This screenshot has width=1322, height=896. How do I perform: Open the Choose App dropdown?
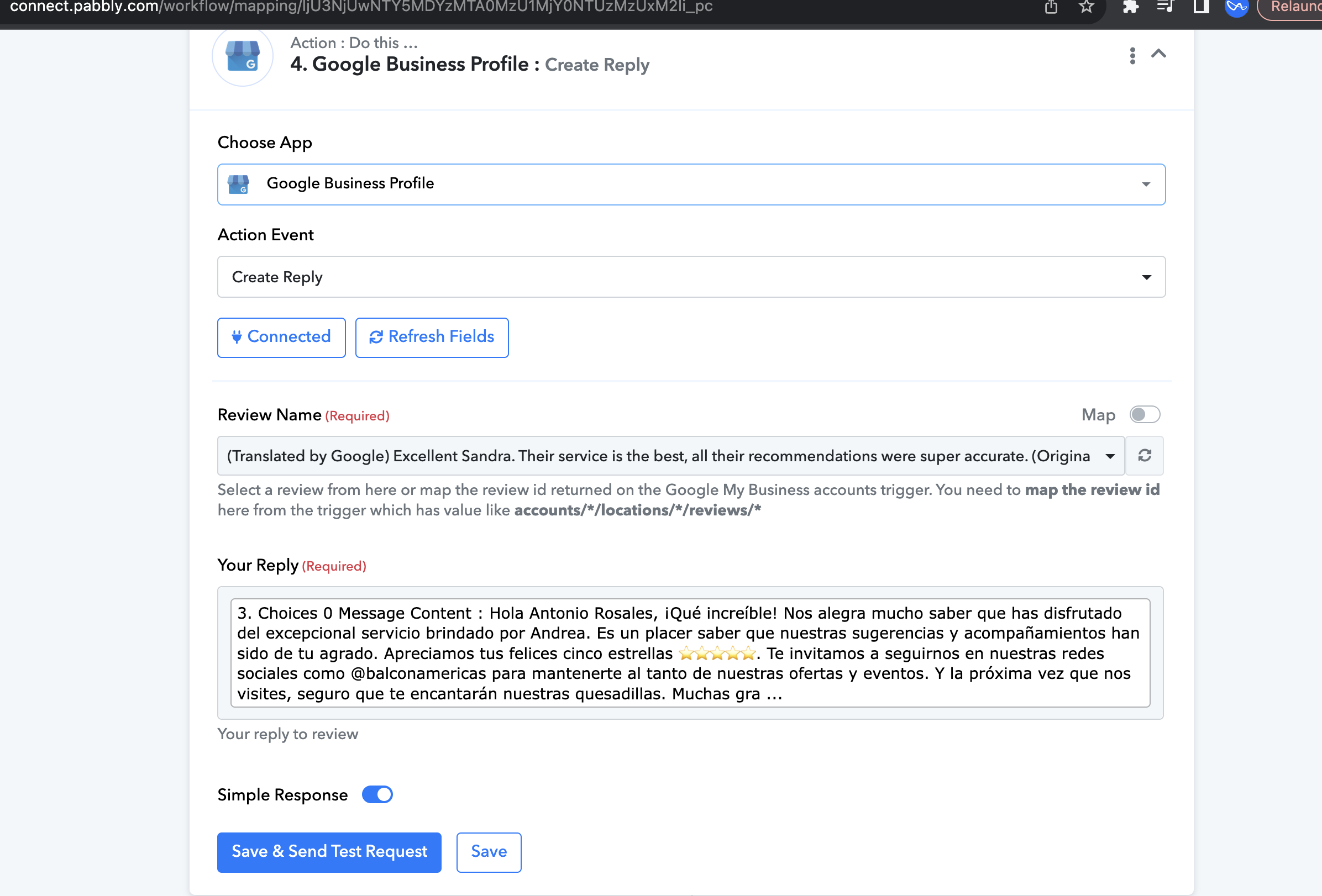click(691, 184)
